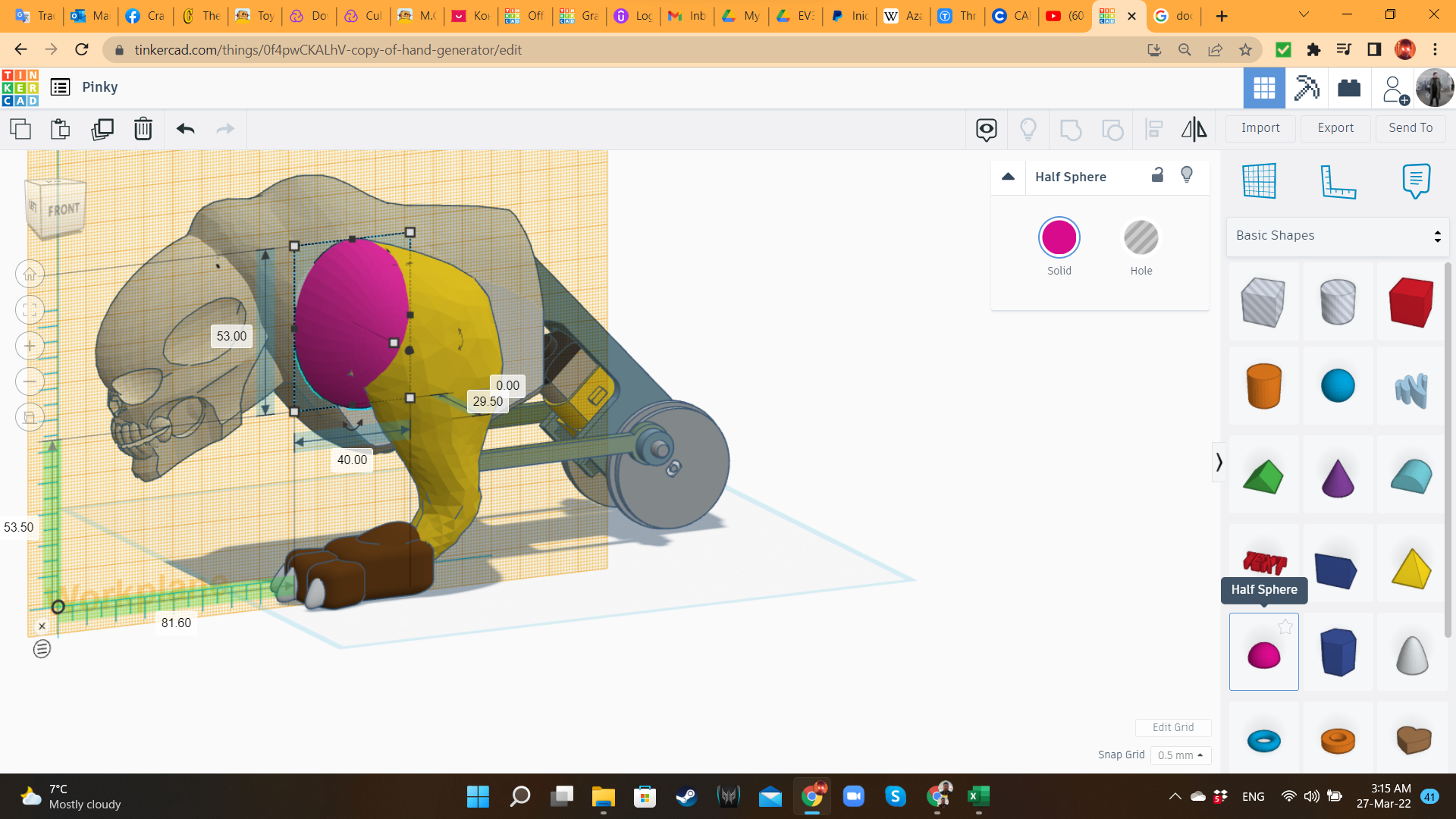This screenshot has width=1456, height=819.
Task: Click the Solid magenta color swatch
Action: 1059,238
